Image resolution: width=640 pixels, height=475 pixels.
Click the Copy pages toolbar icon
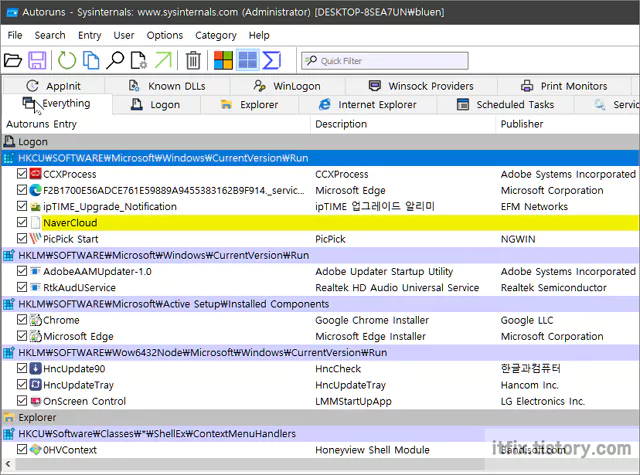pos(91,60)
